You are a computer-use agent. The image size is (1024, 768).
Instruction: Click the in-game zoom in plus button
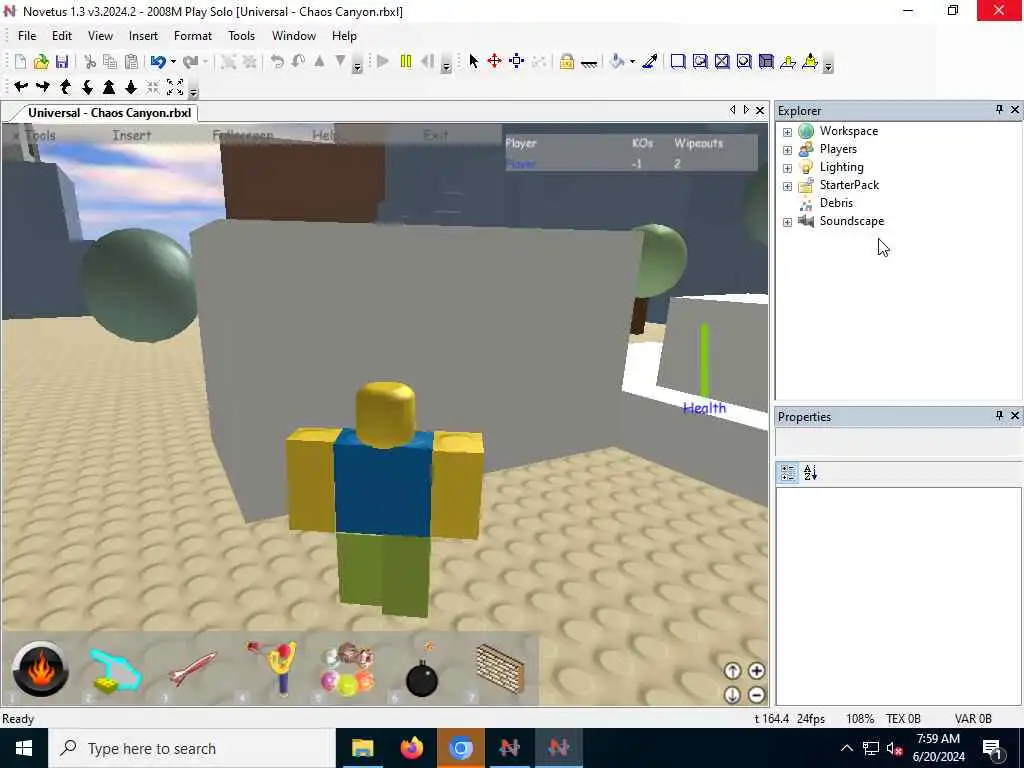point(756,671)
